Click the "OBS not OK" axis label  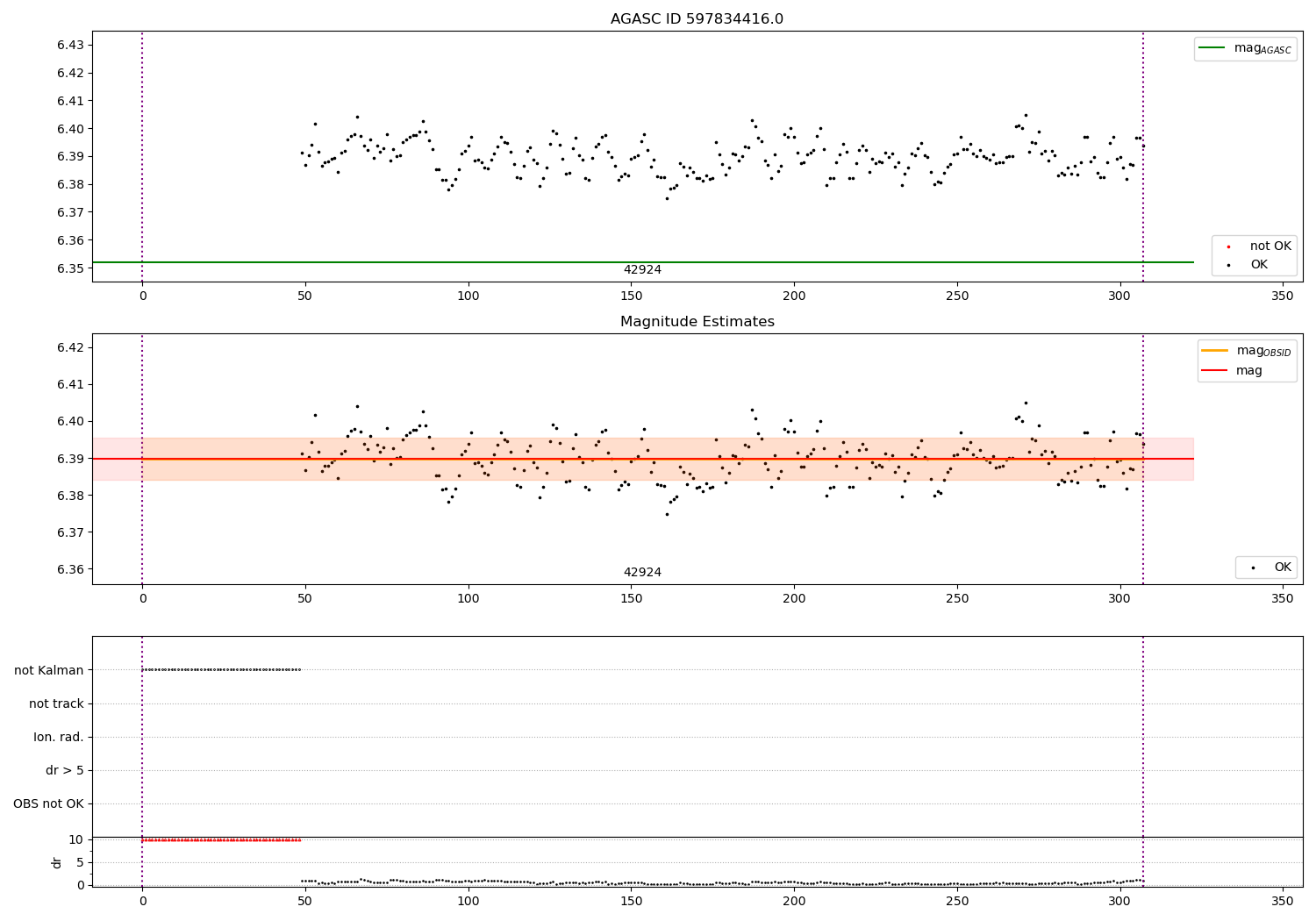[x=48, y=803]
